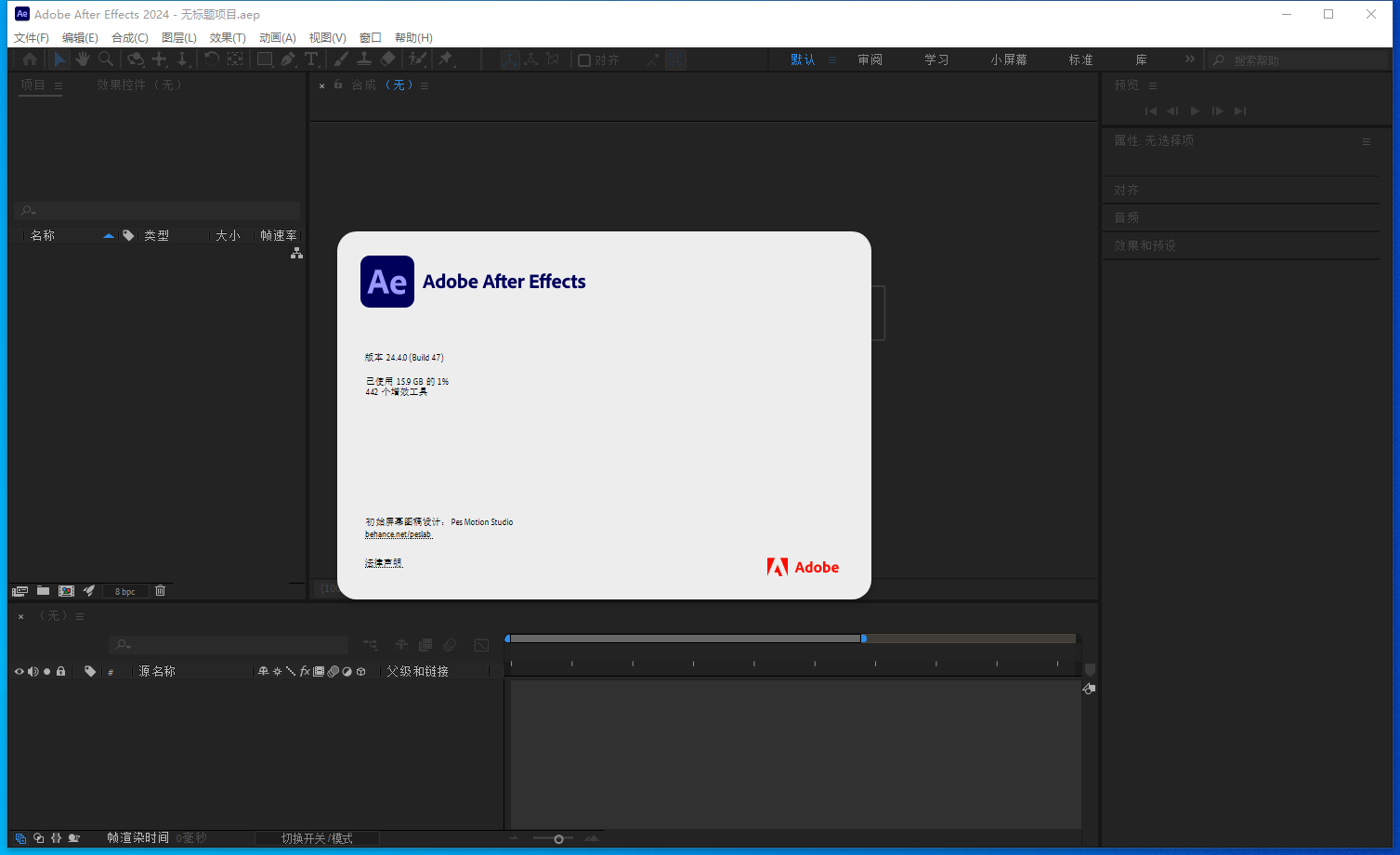Select the Brush tool
The image size is (1400, 855).
coord(341,59)
